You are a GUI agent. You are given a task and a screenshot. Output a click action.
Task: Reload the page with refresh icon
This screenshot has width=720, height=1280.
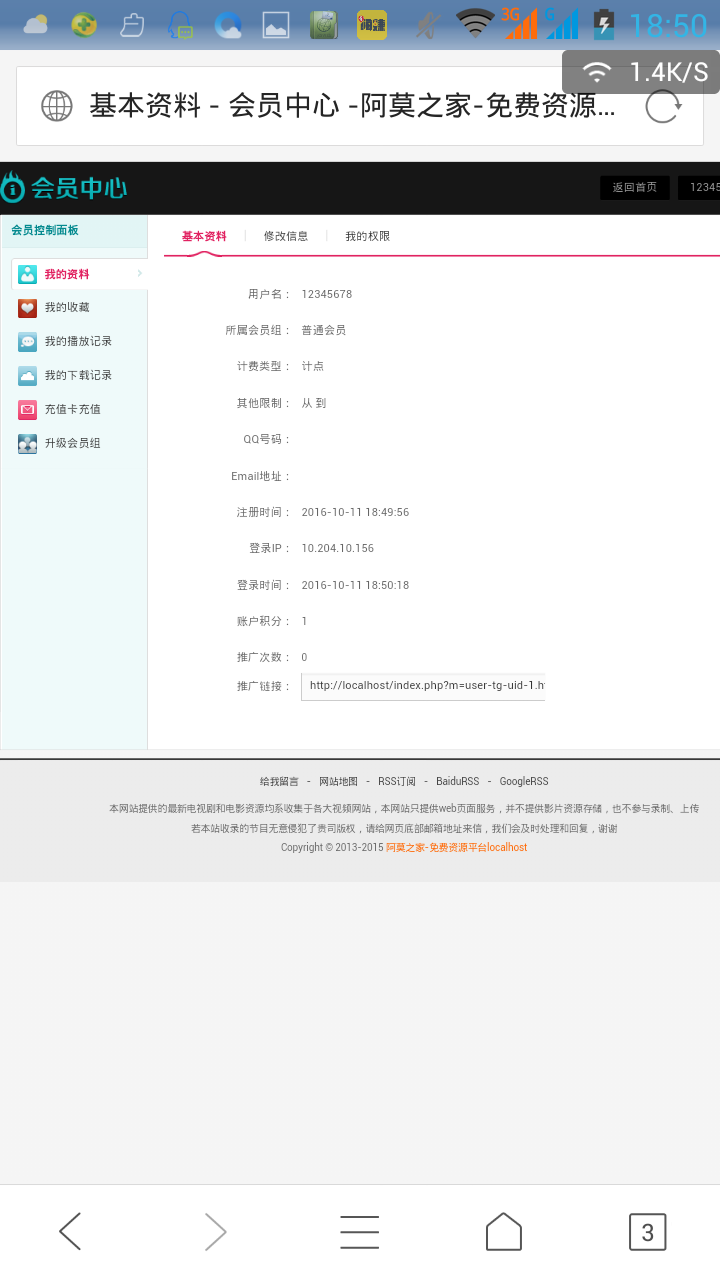[663, 106]
